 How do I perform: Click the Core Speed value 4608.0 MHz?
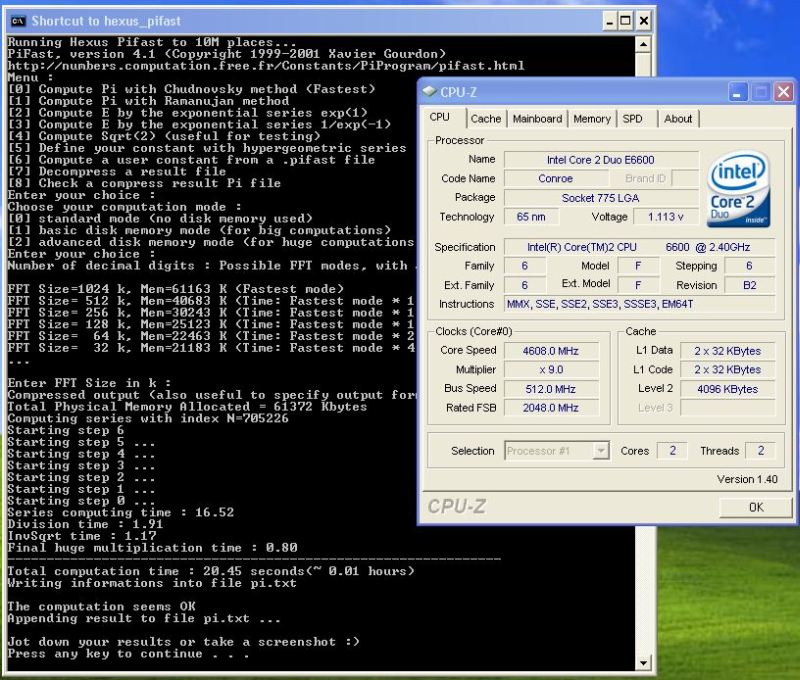tap(551, 351)
